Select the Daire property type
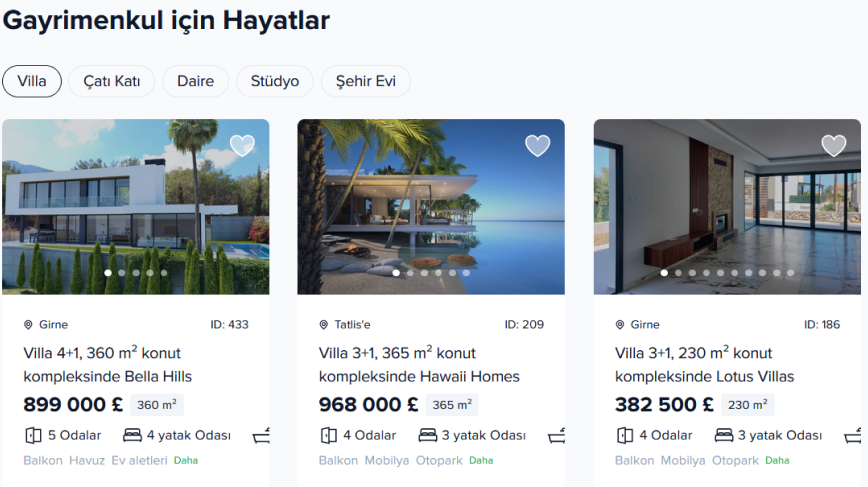The width and height of the screenshot is (868, 487). coord(195,81)
